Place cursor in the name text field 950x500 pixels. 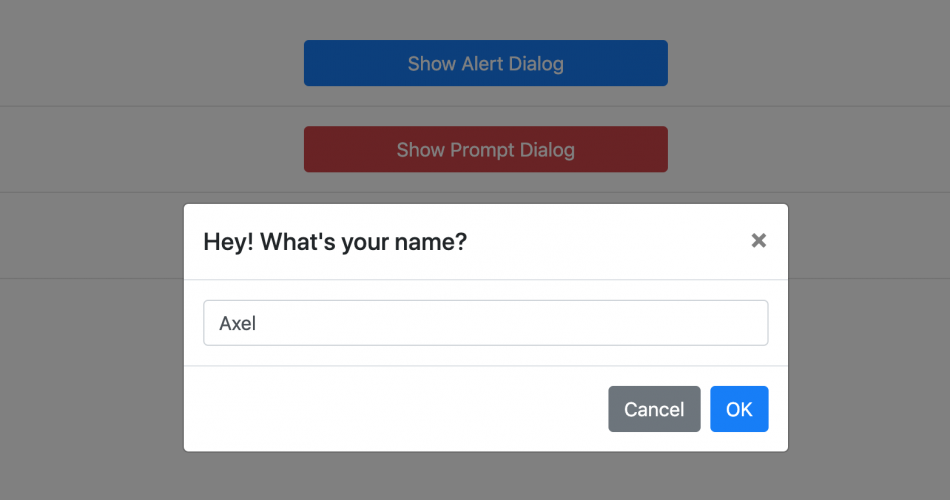point(485,323)
